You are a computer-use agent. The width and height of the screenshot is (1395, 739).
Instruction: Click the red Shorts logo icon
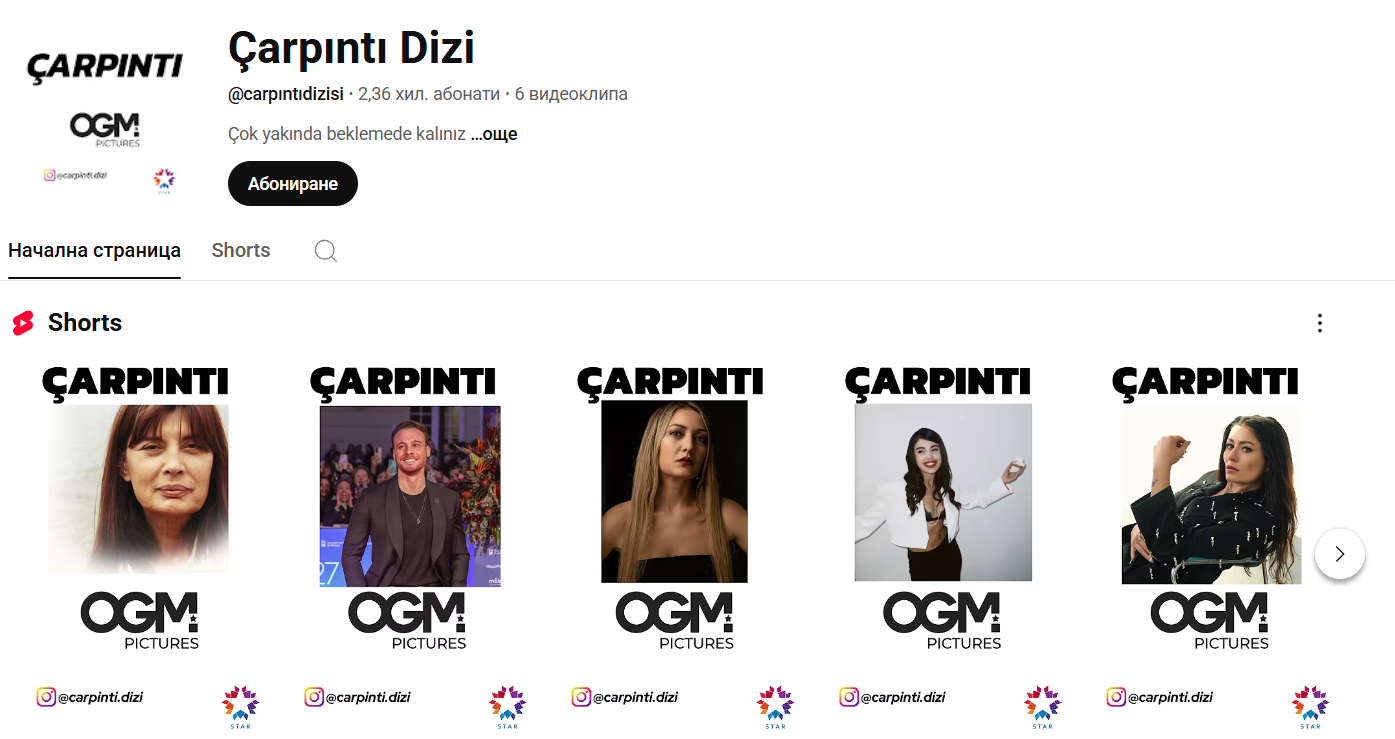[23, 323]
